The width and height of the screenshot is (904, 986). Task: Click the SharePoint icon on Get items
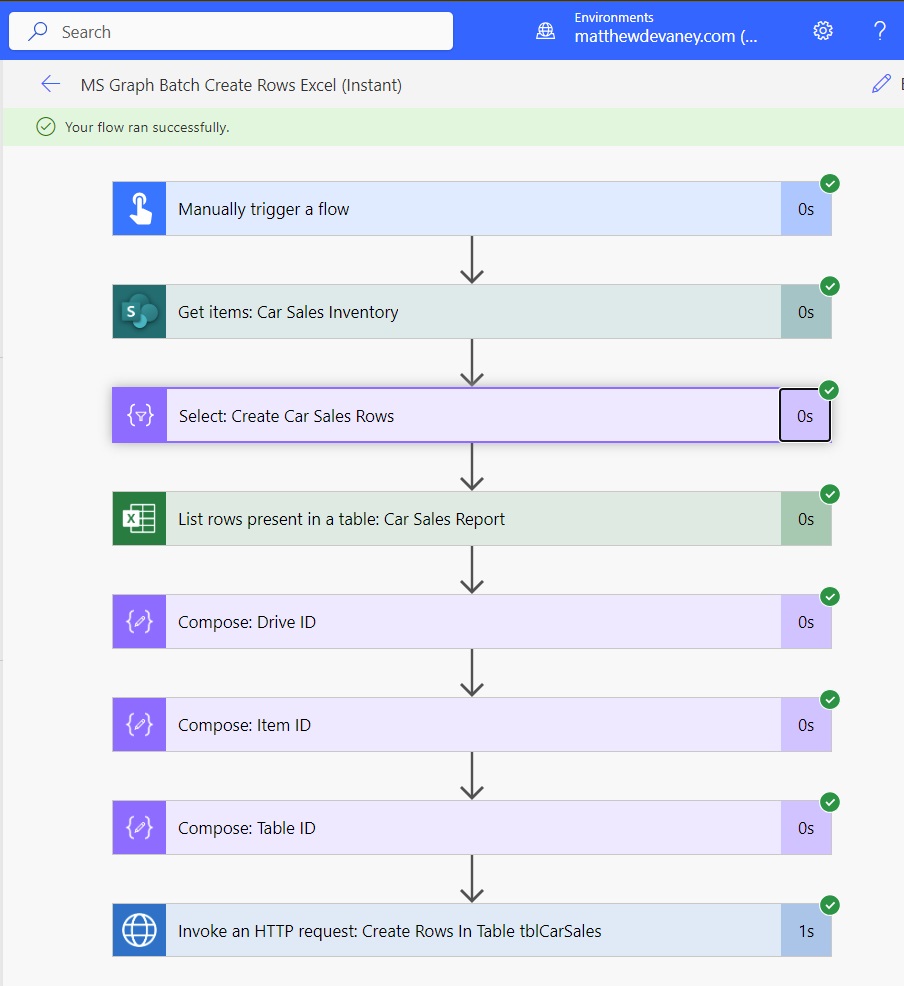140,312
